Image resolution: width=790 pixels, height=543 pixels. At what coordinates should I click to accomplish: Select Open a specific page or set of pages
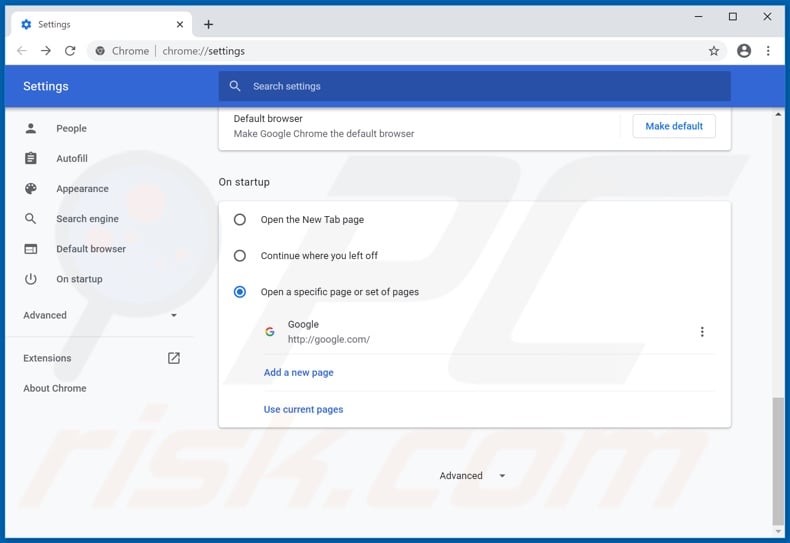(240, 292)
